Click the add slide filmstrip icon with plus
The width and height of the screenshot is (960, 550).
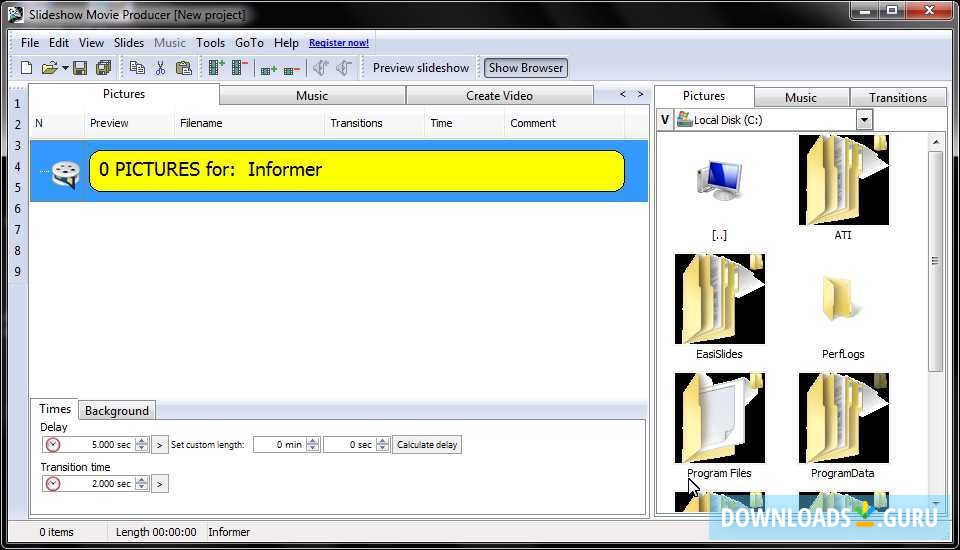pyautogui.click(x=216, y=68)
